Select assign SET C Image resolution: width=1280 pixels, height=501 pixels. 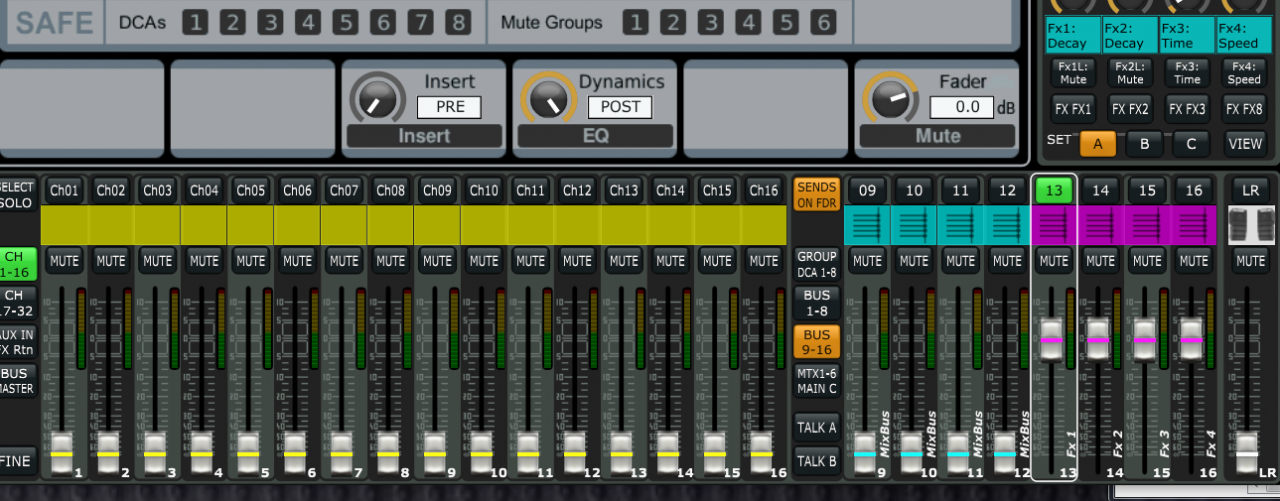click(1191, 143)
